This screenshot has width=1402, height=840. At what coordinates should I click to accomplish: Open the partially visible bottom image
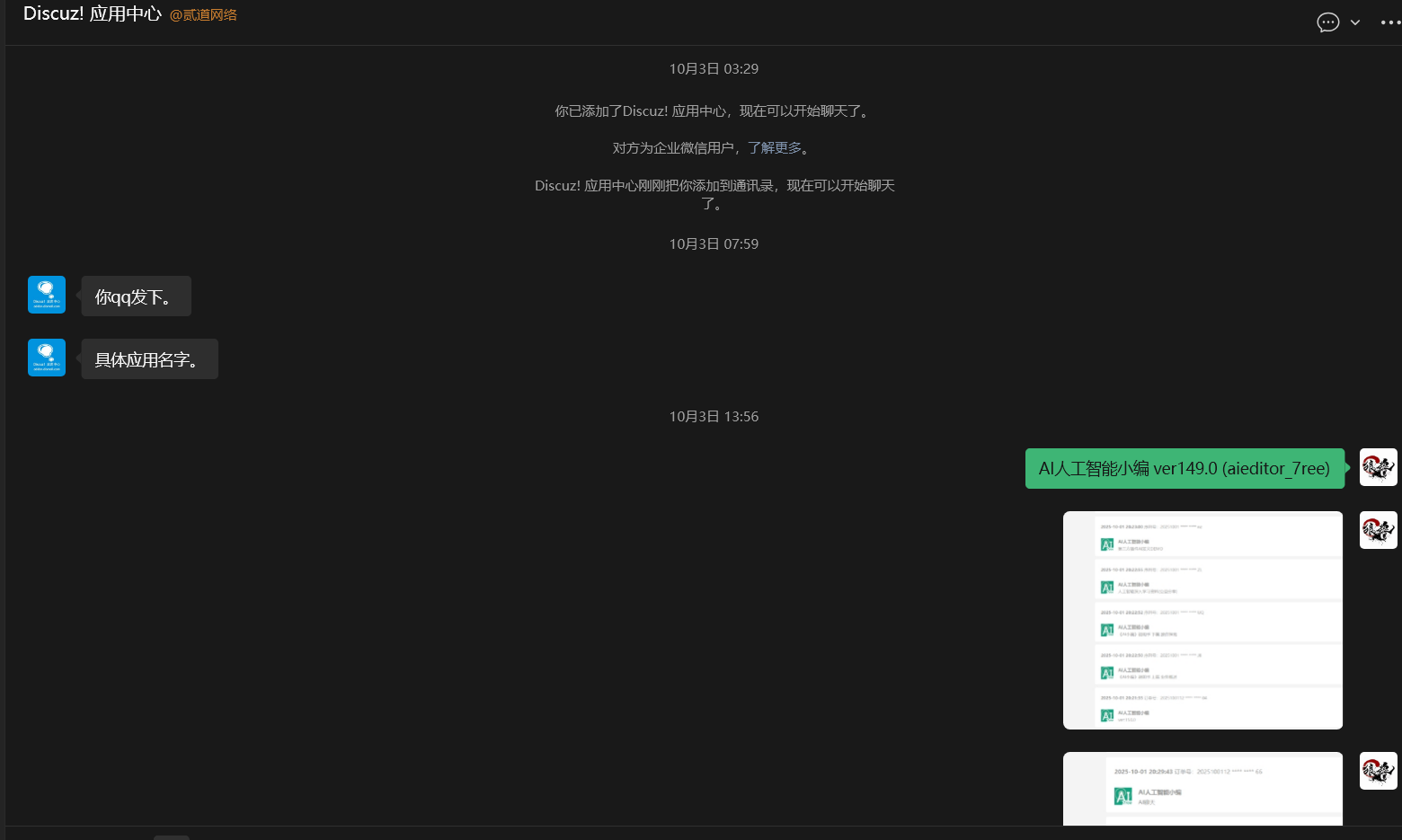pos(1202,789)
